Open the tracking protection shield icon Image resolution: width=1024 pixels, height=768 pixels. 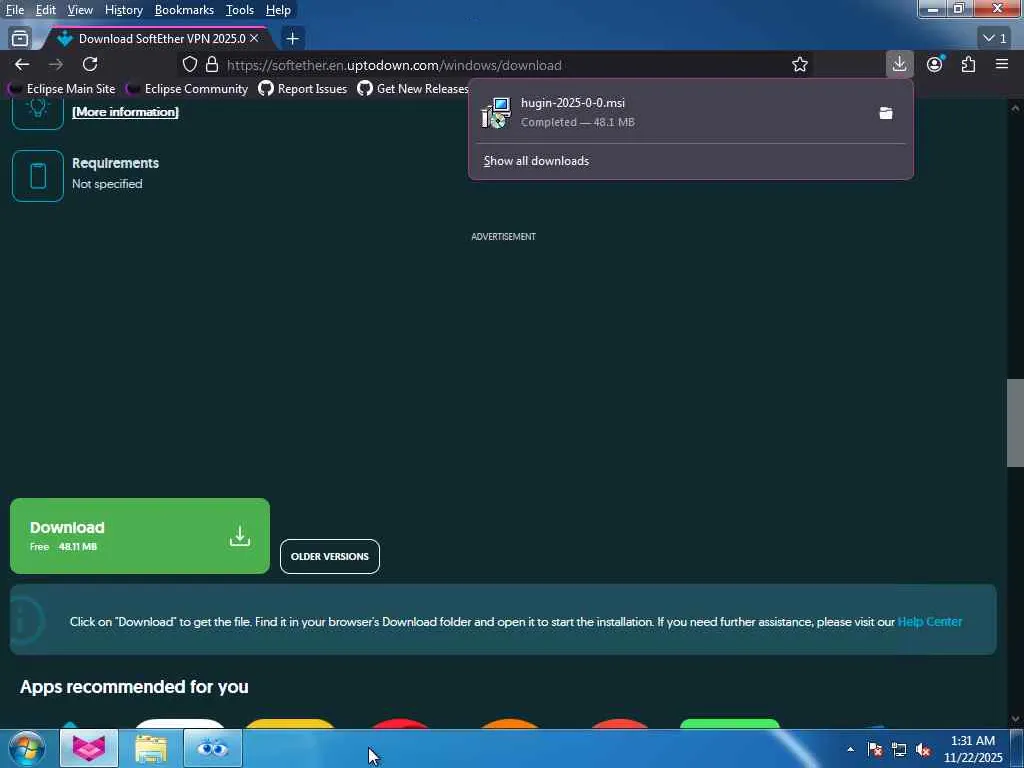click(189, 64)
